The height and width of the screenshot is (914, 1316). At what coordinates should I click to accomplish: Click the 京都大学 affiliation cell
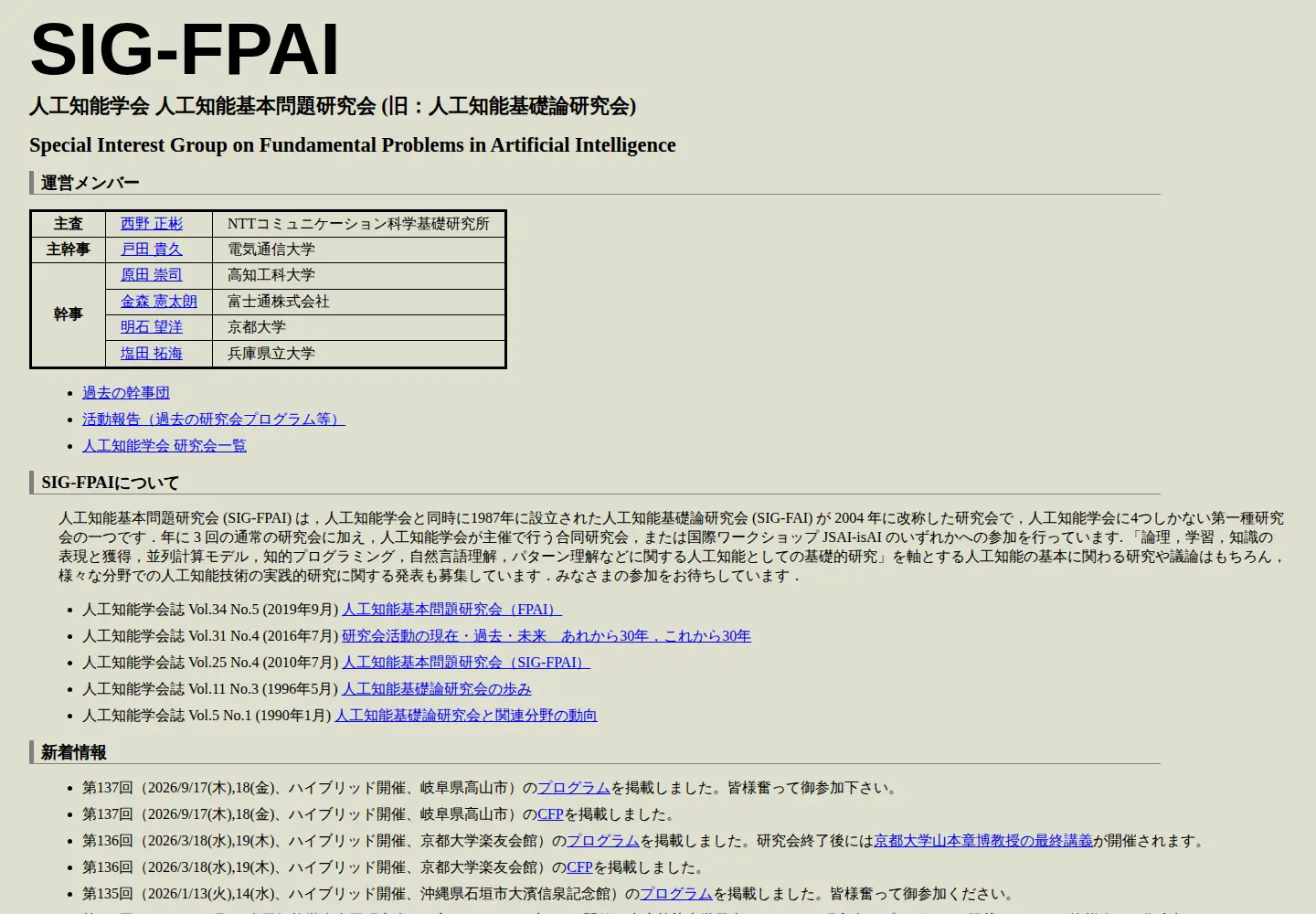359,327
